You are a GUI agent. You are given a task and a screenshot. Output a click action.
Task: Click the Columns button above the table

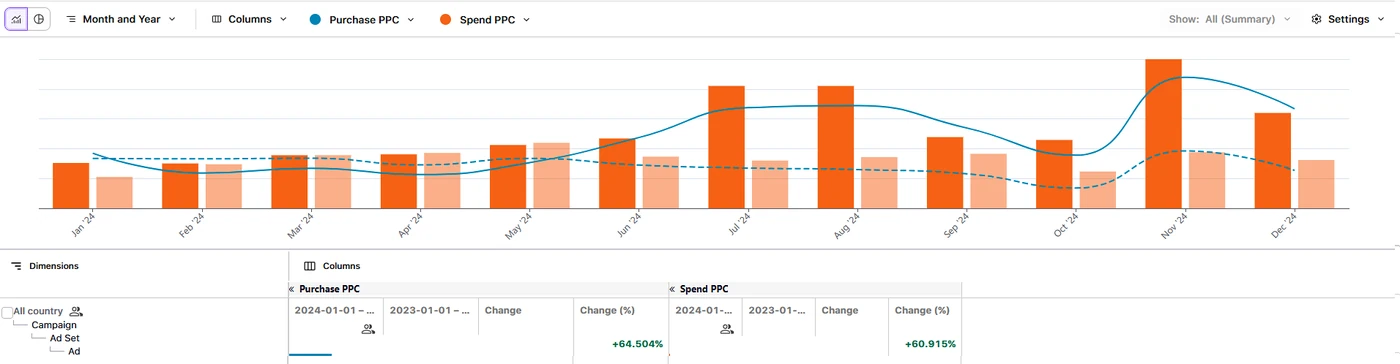pyautogui.click(x=332, y=266)
